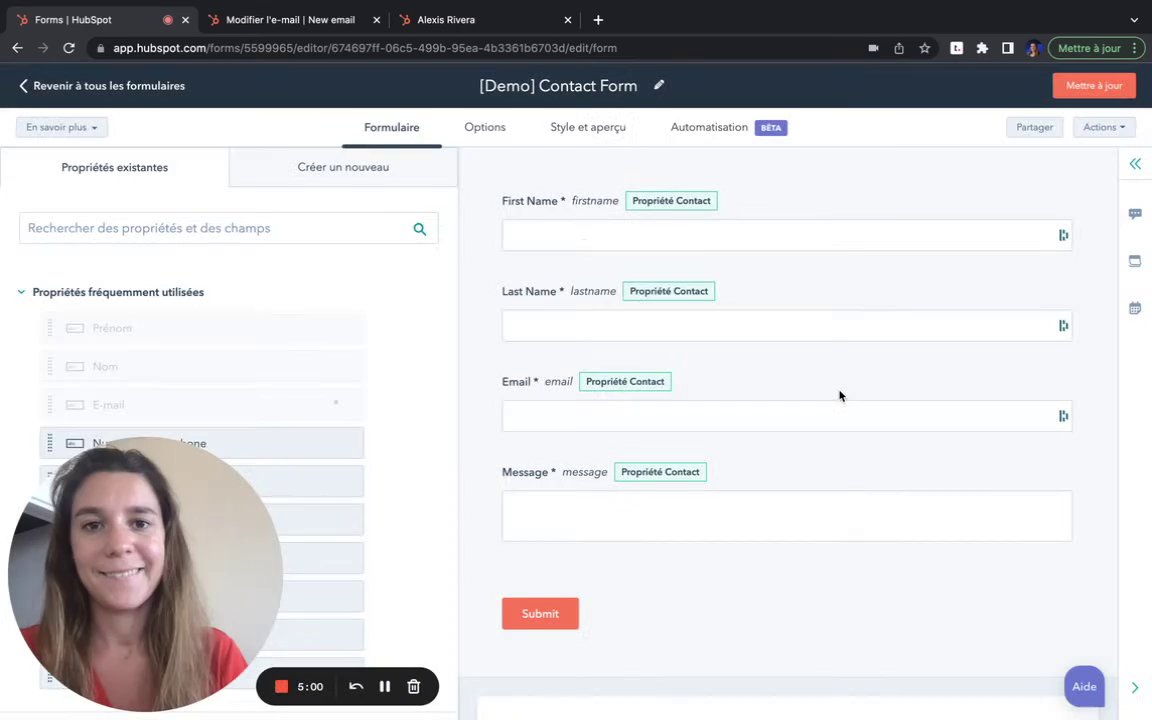
Task: Select the Prénom property row
Action: [202, 328]
